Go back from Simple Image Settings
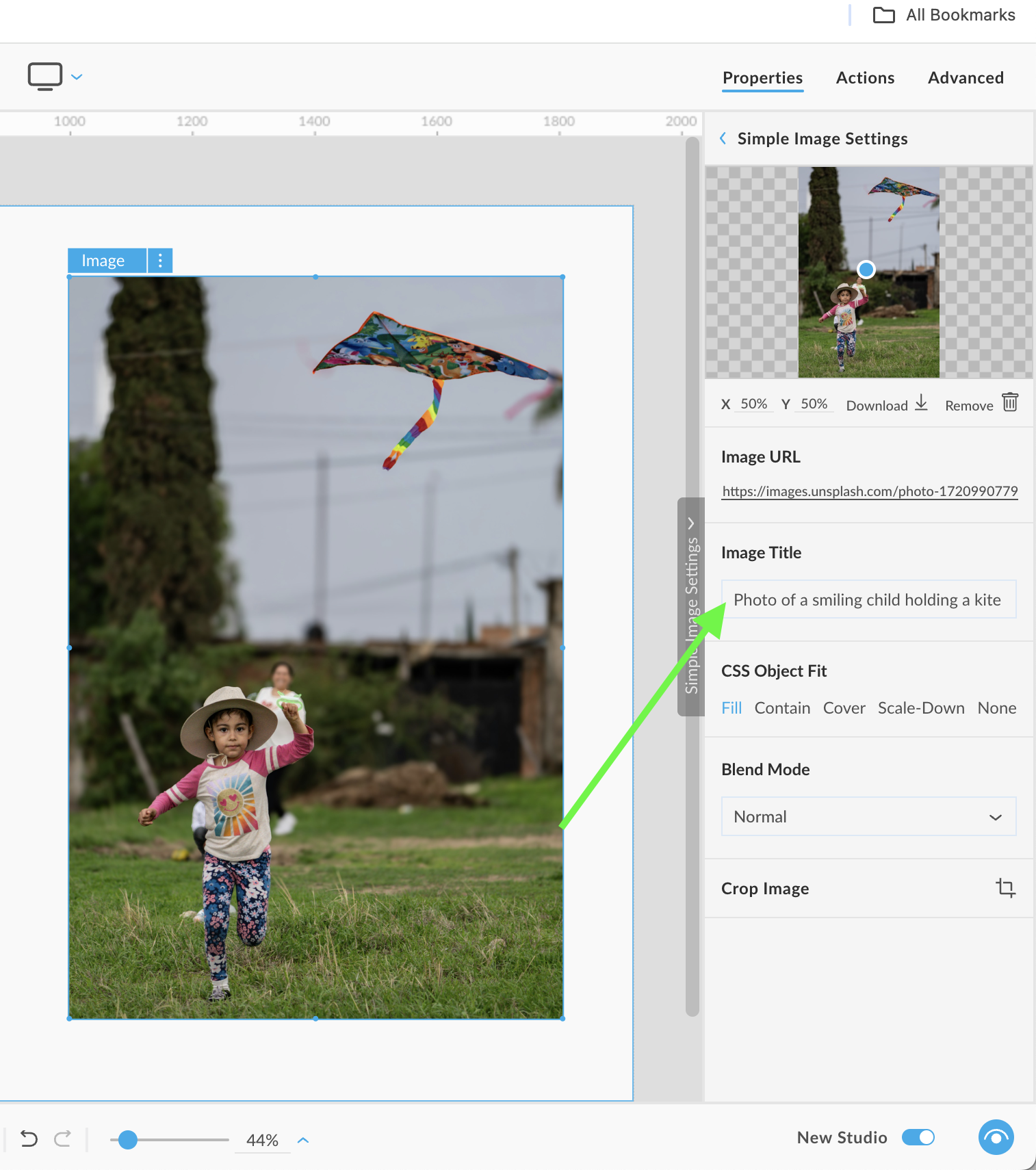 tap(723, 138)
